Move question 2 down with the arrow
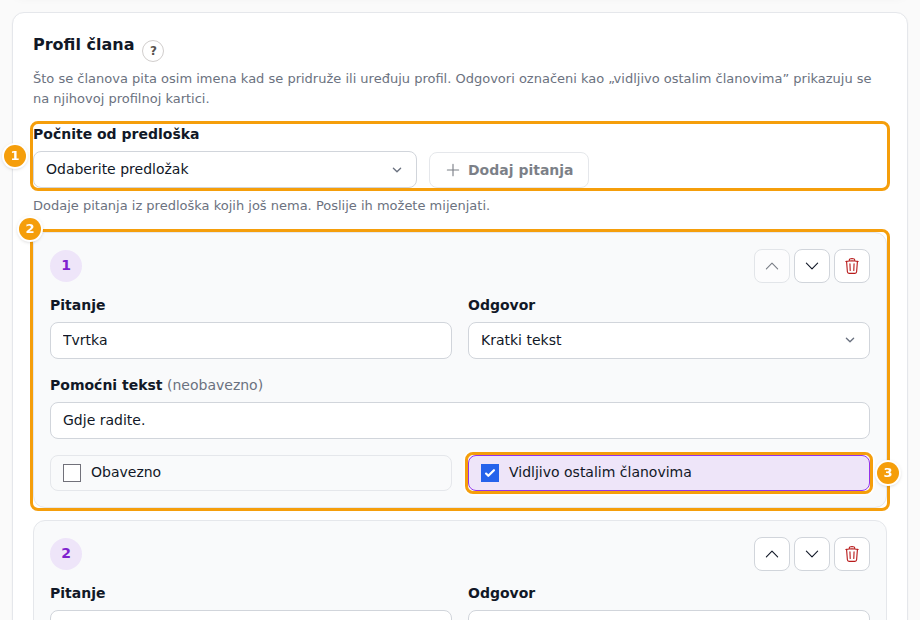This screenshot has width=920, height=620. (811, 554)
